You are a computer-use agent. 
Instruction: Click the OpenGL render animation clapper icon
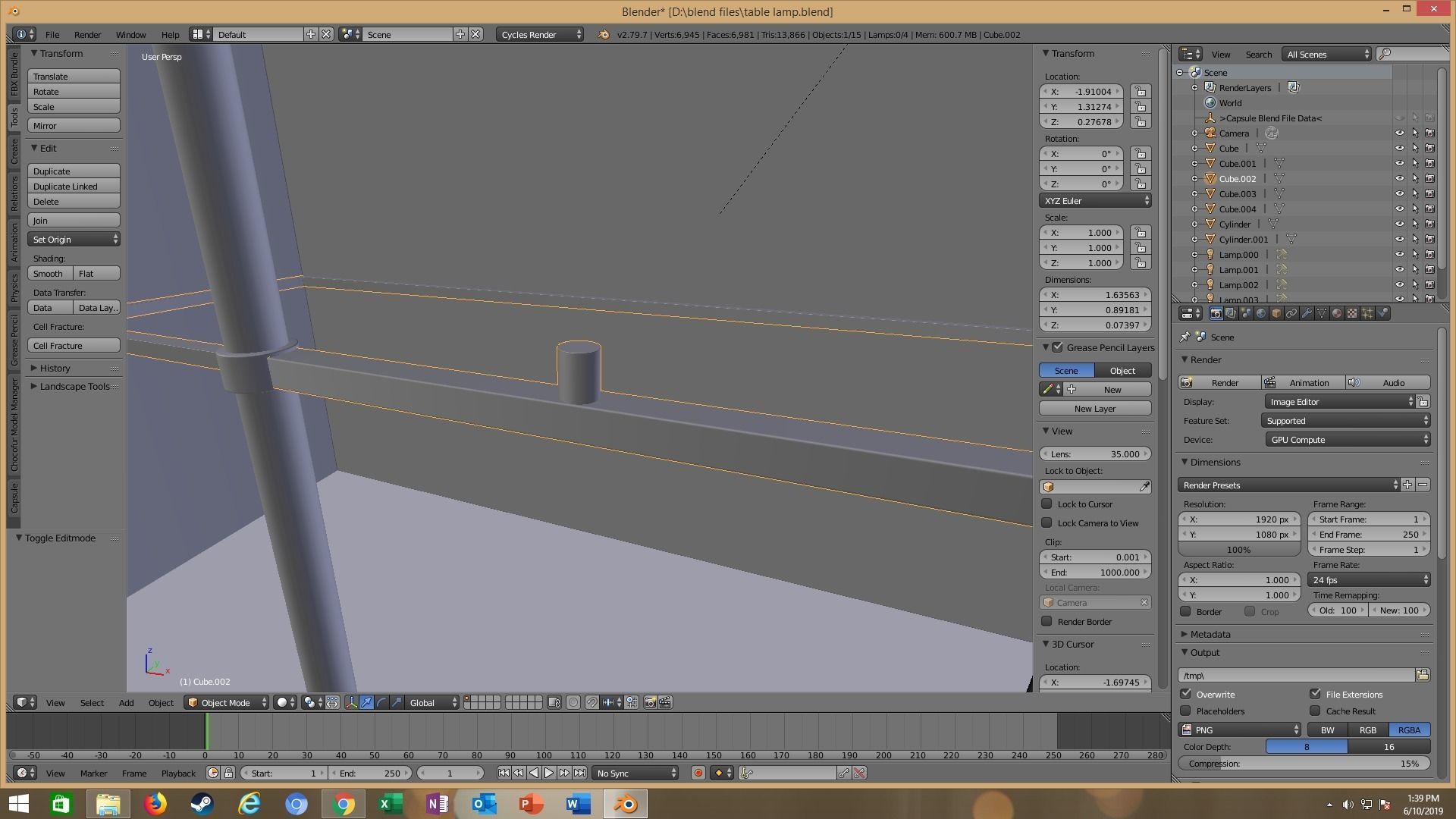point(665,703)
